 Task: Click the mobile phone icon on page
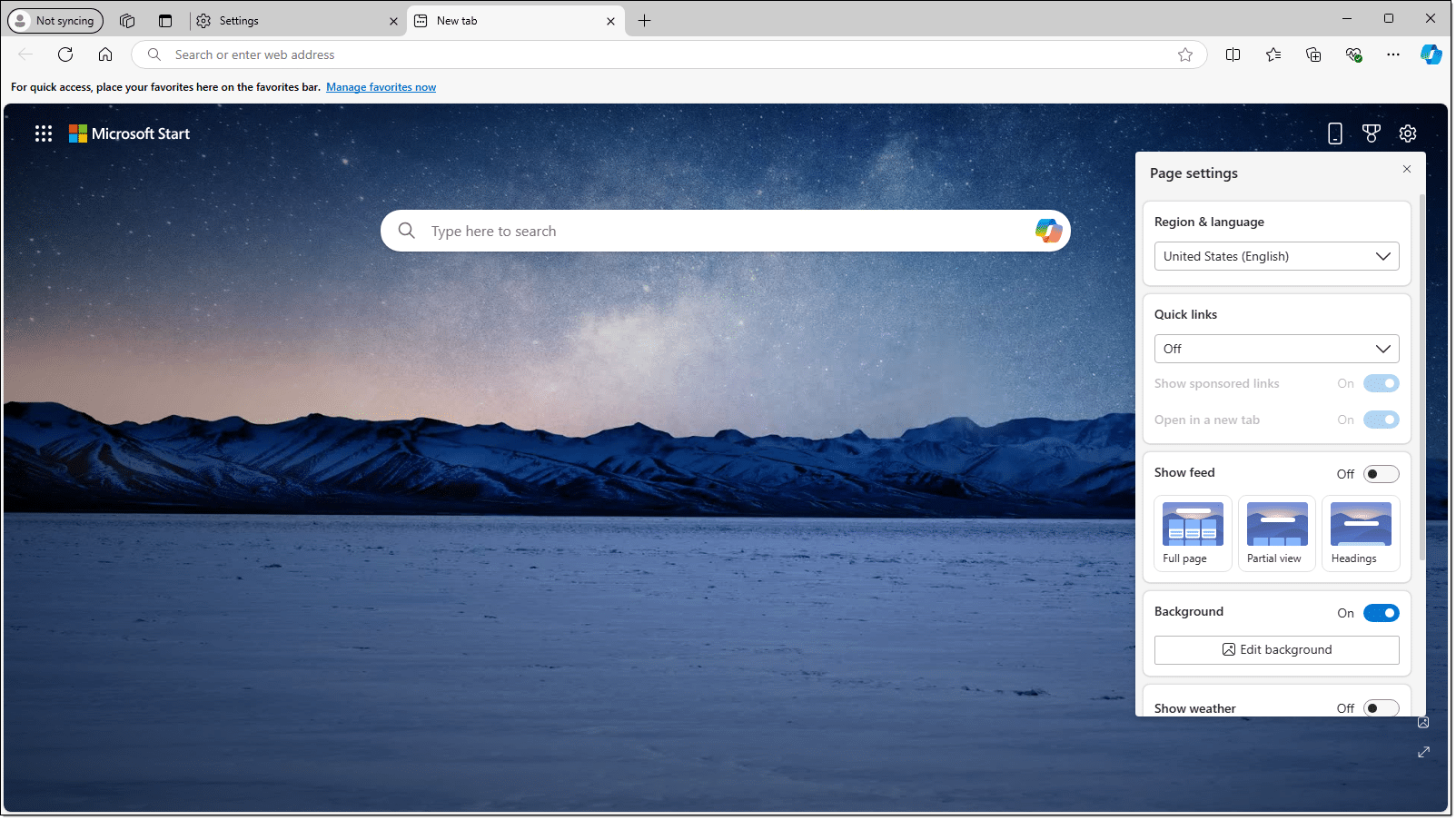tap(1334, 133)
